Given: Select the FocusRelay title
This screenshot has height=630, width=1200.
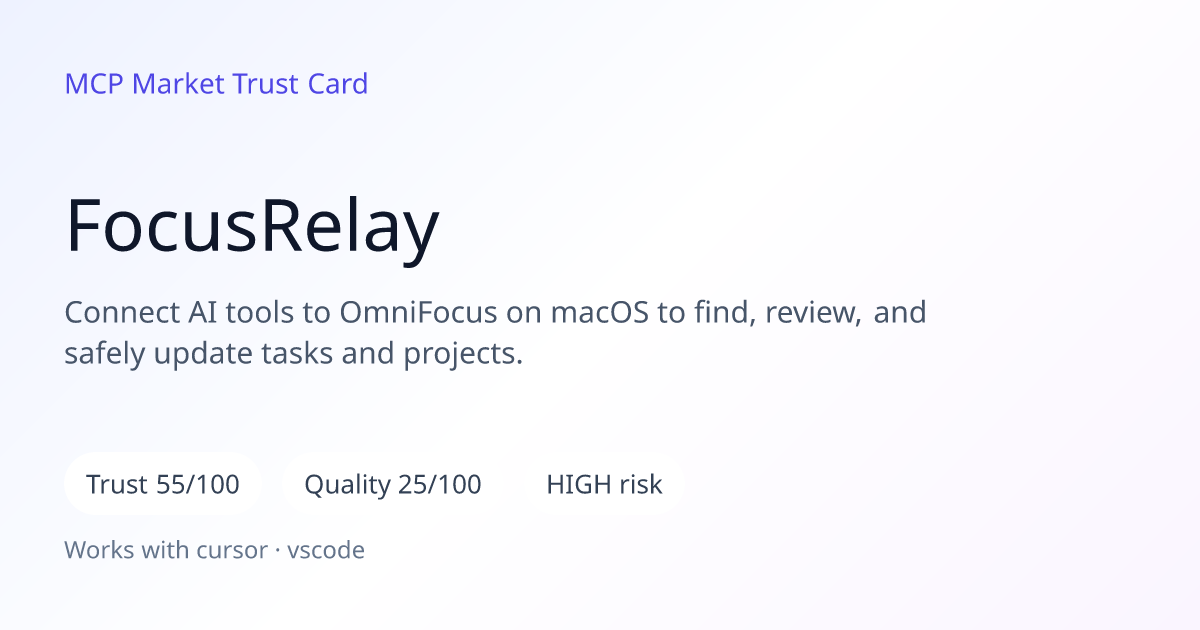Looking at the screenshot, I should (x=252, y=227).
